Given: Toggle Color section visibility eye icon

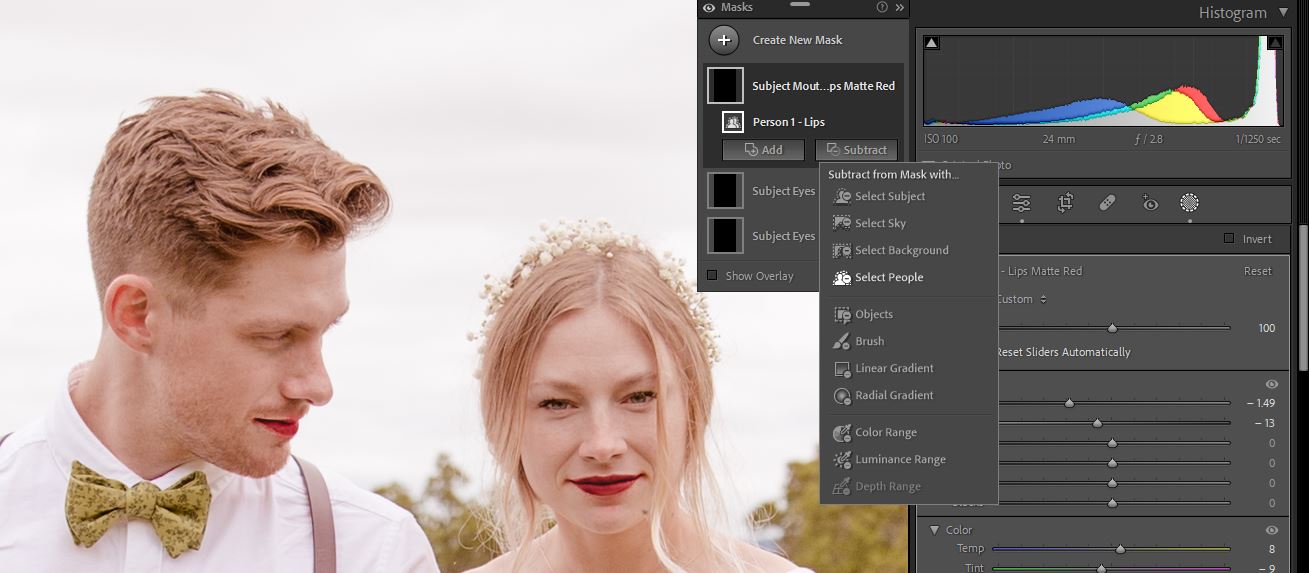Looking at the screenshot, I should click(1272, 530).
